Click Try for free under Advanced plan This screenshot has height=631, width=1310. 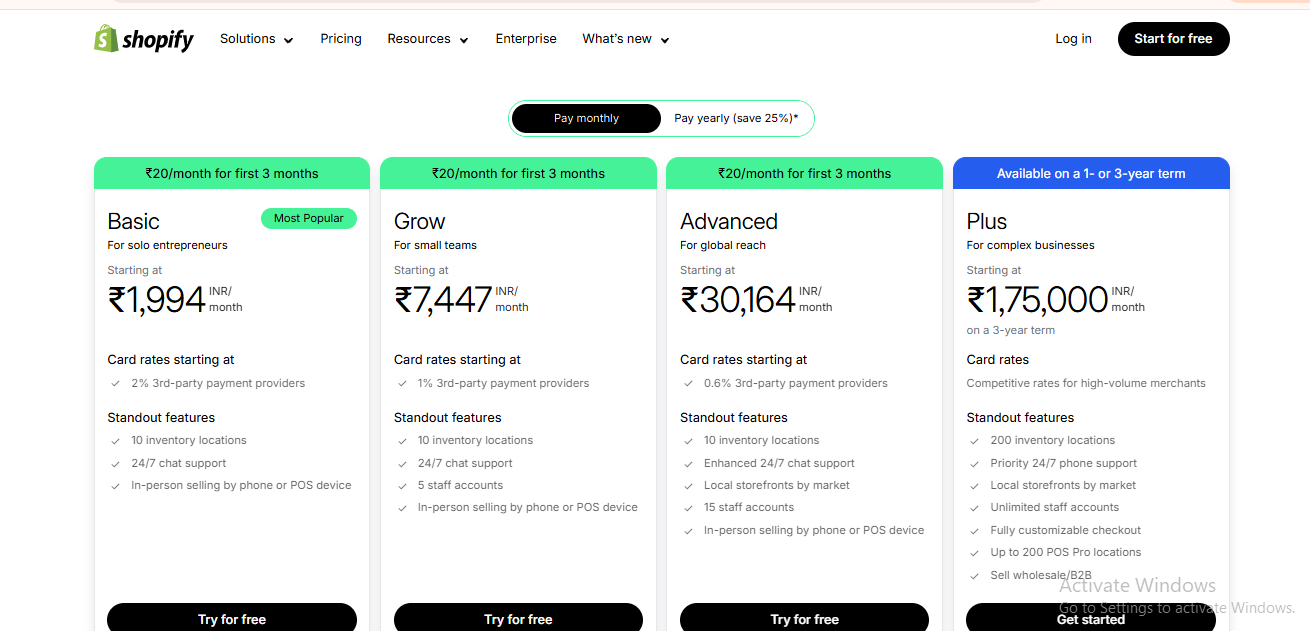click(804, 618)
